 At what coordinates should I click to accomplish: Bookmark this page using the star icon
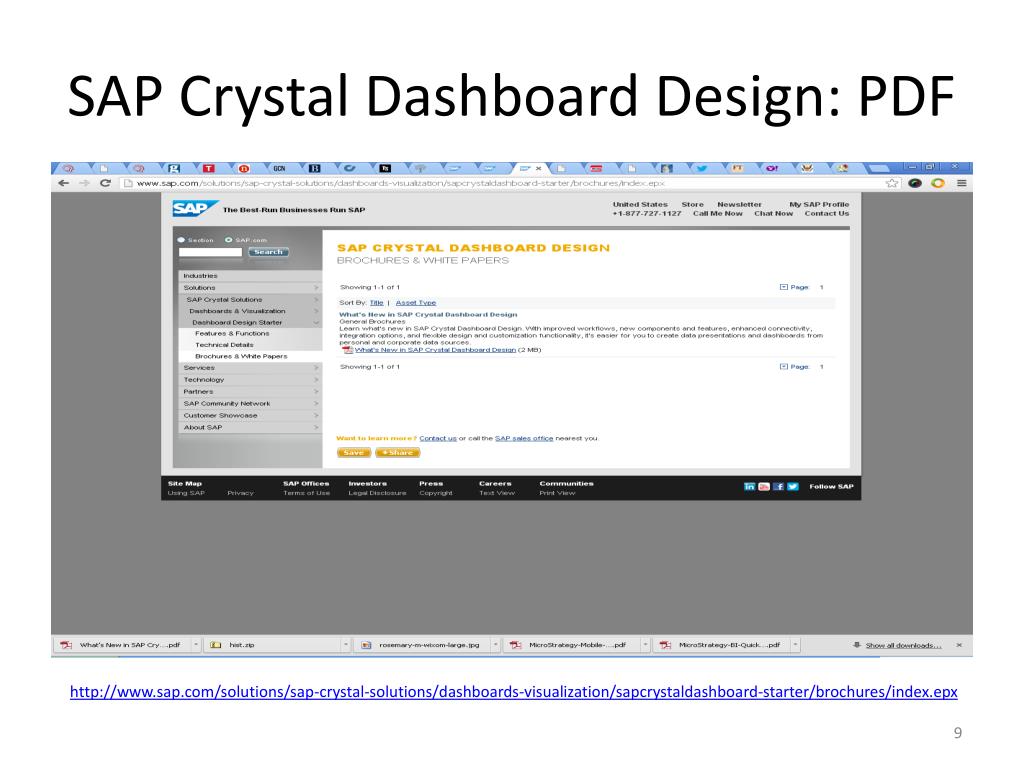click(x=891, y=184)
